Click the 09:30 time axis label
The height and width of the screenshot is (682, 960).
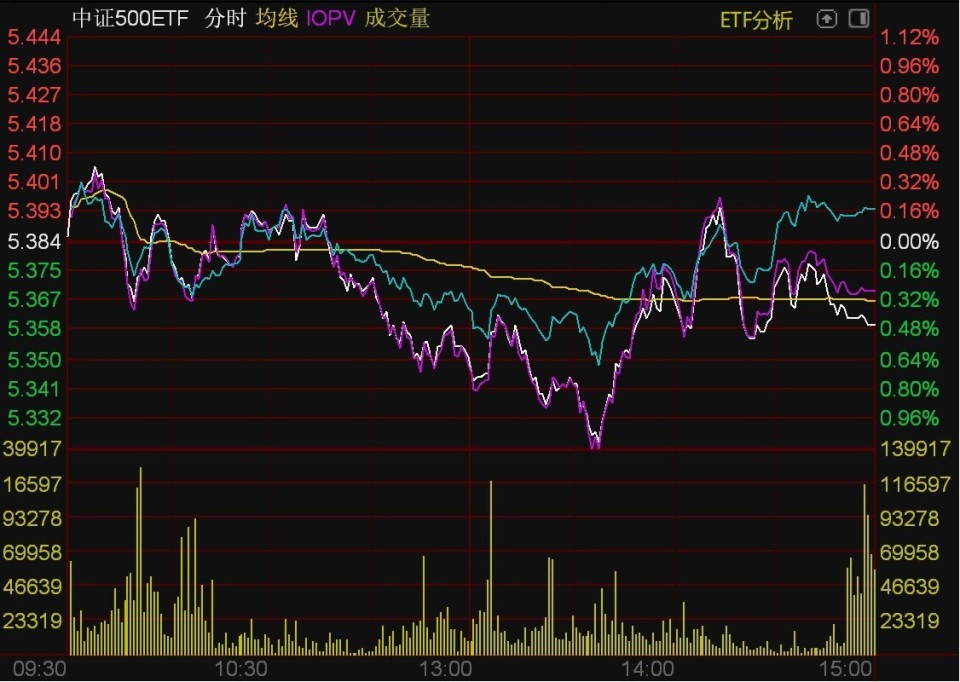[39, 669]
